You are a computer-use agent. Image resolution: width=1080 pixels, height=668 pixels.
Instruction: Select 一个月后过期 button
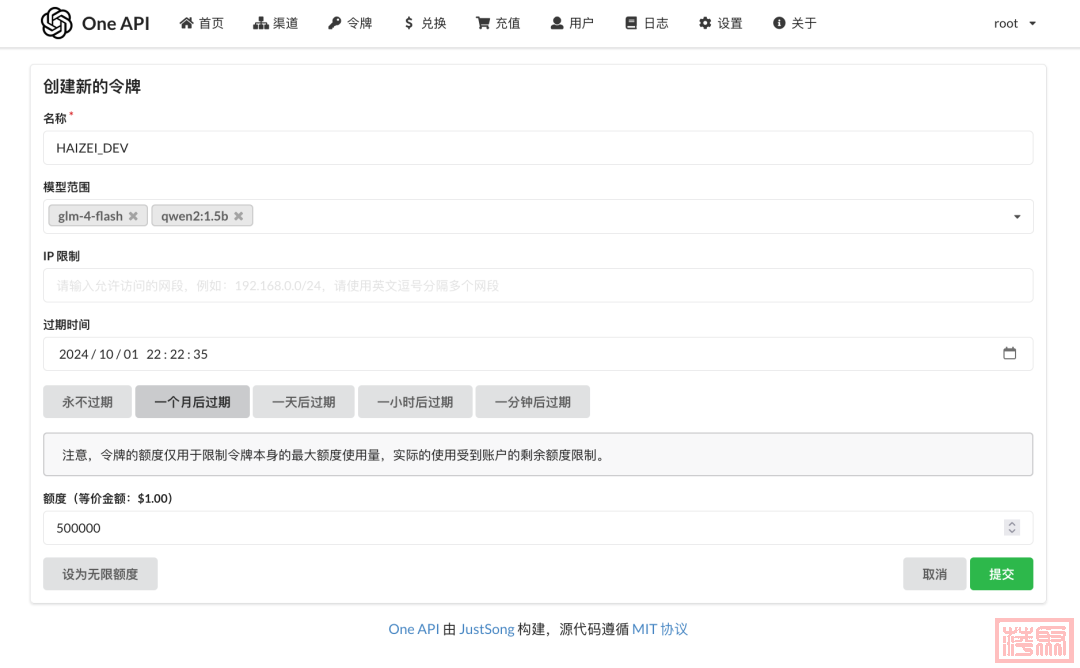tap(192, 402)
